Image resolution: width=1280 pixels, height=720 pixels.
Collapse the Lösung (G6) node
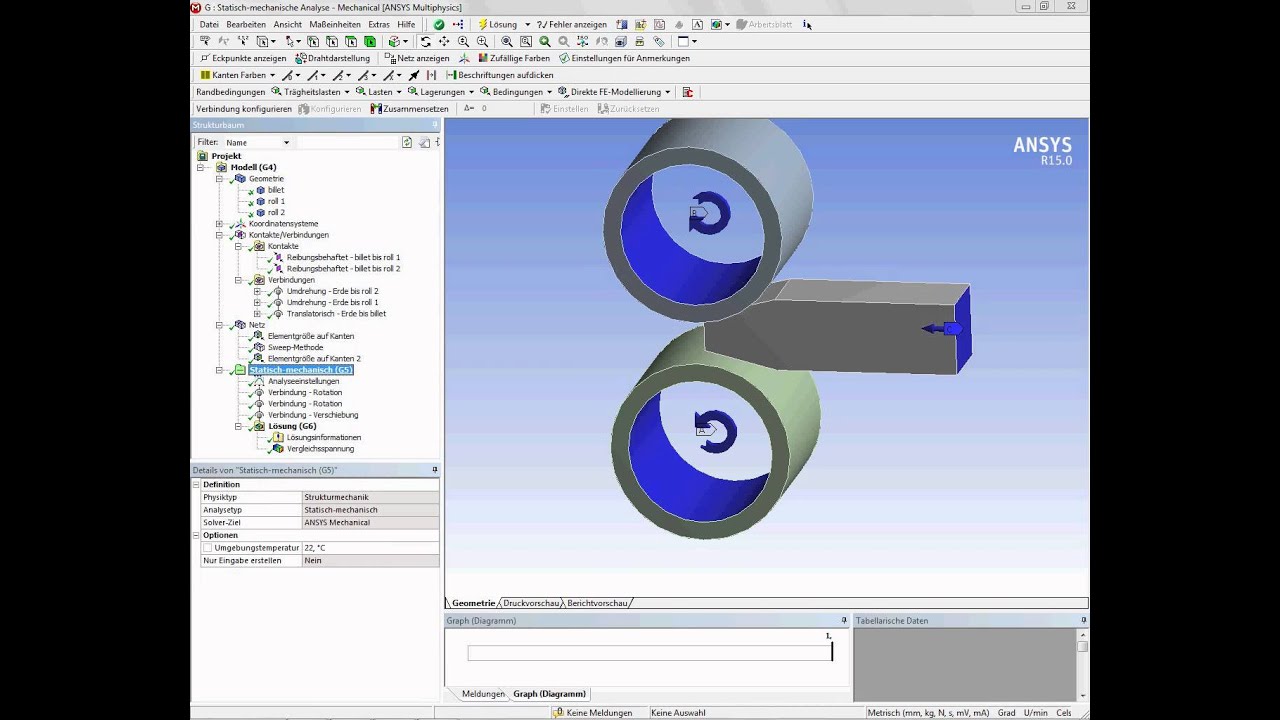click(238, 426)
